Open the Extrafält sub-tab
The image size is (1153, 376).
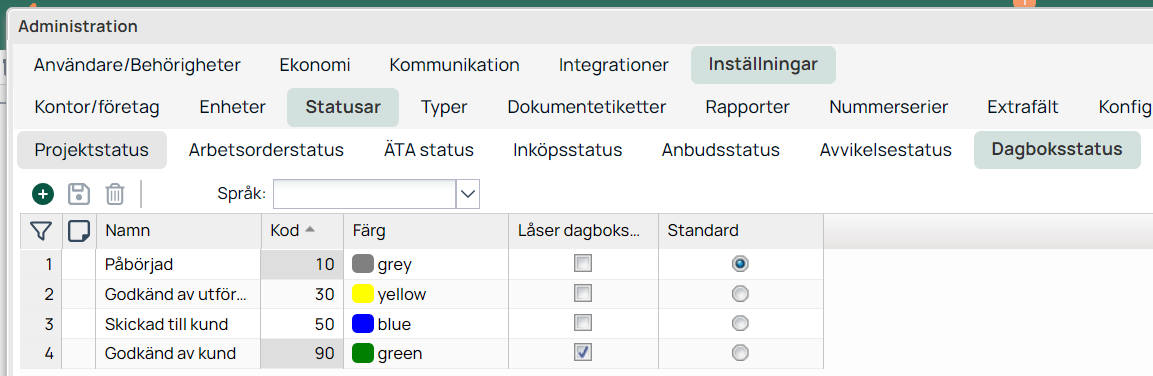[1023, 107]
